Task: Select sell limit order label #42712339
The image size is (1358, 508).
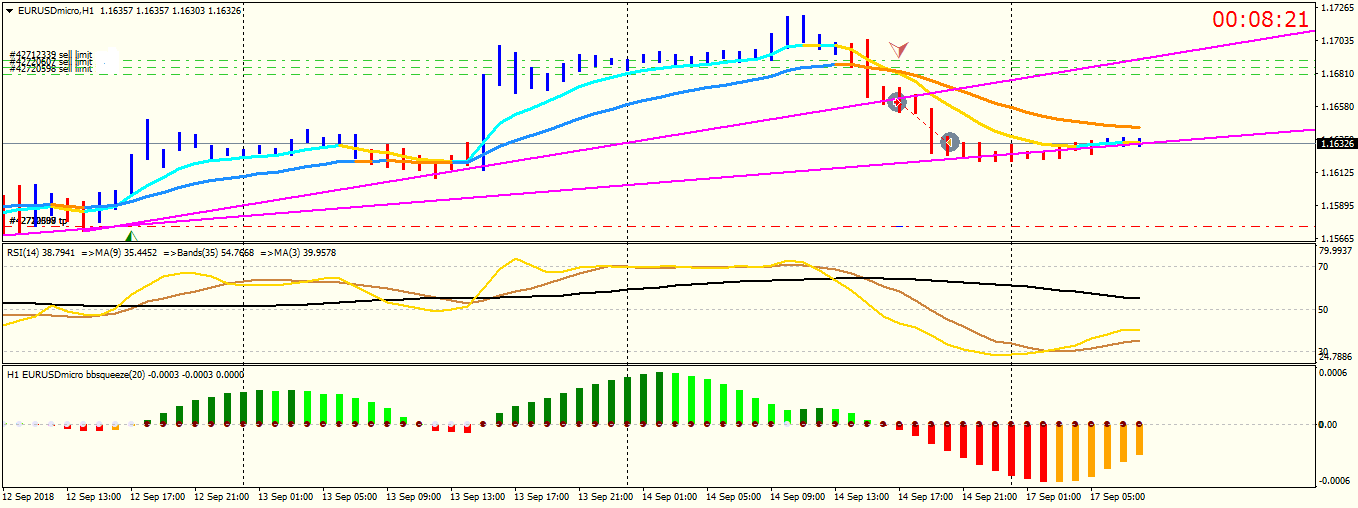Action: coord(50,55)
